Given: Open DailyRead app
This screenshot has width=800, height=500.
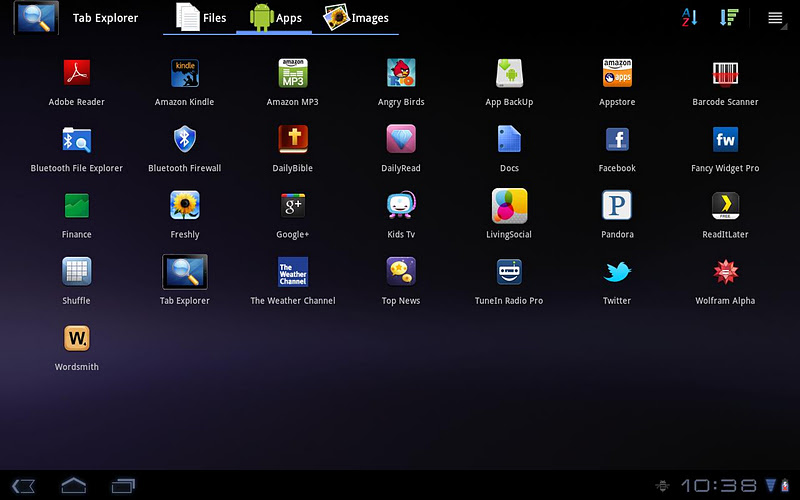Looking at the screenshot, I should [401, 139].
